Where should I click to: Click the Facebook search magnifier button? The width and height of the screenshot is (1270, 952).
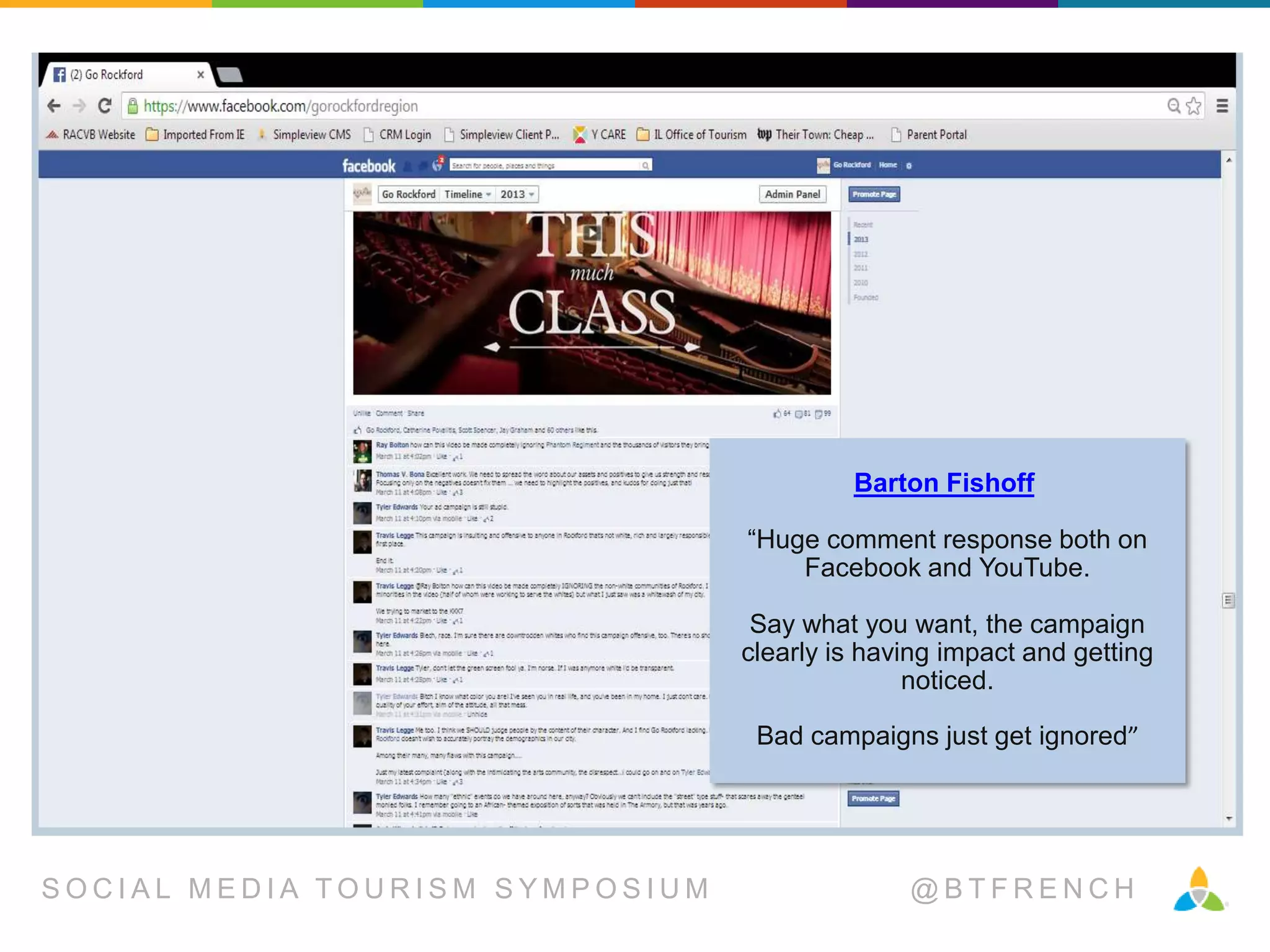(x=646, y=165)
